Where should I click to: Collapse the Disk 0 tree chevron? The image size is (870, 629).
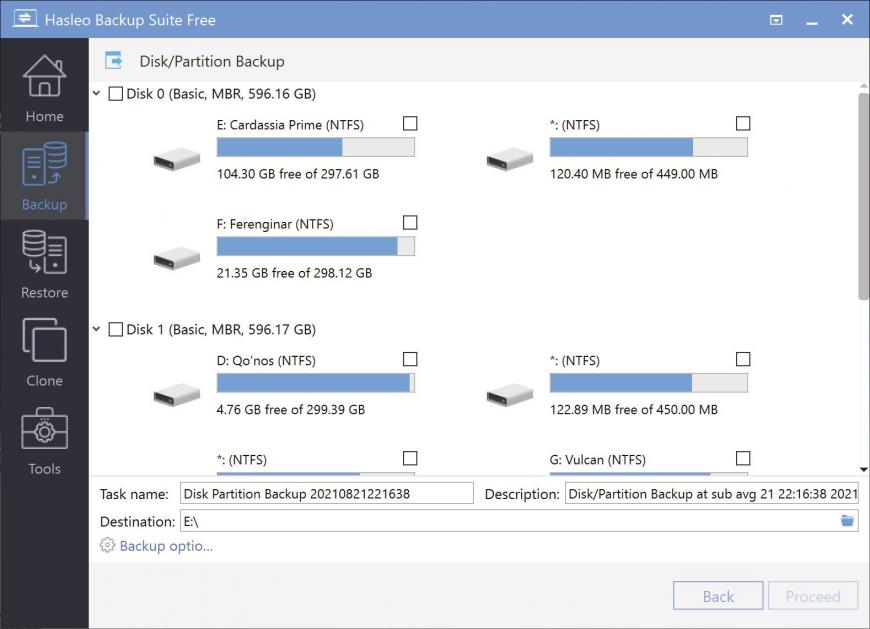(97, 94)
